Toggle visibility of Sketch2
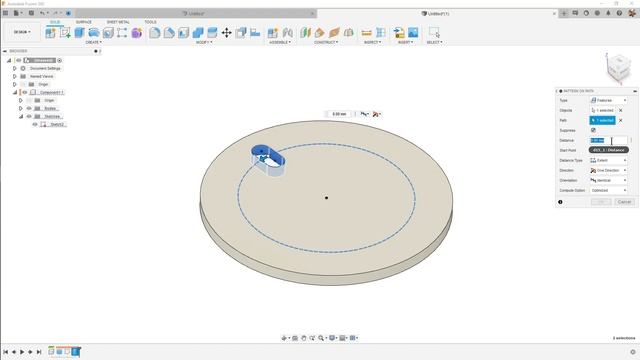640x360 pixels. coord(35,124)
